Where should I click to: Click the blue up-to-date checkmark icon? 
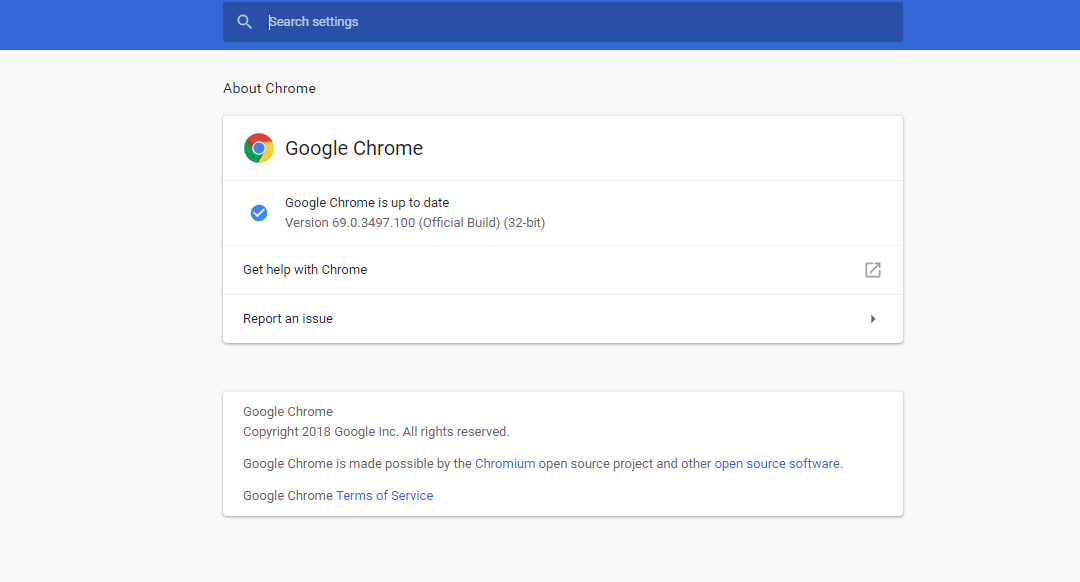259,213
